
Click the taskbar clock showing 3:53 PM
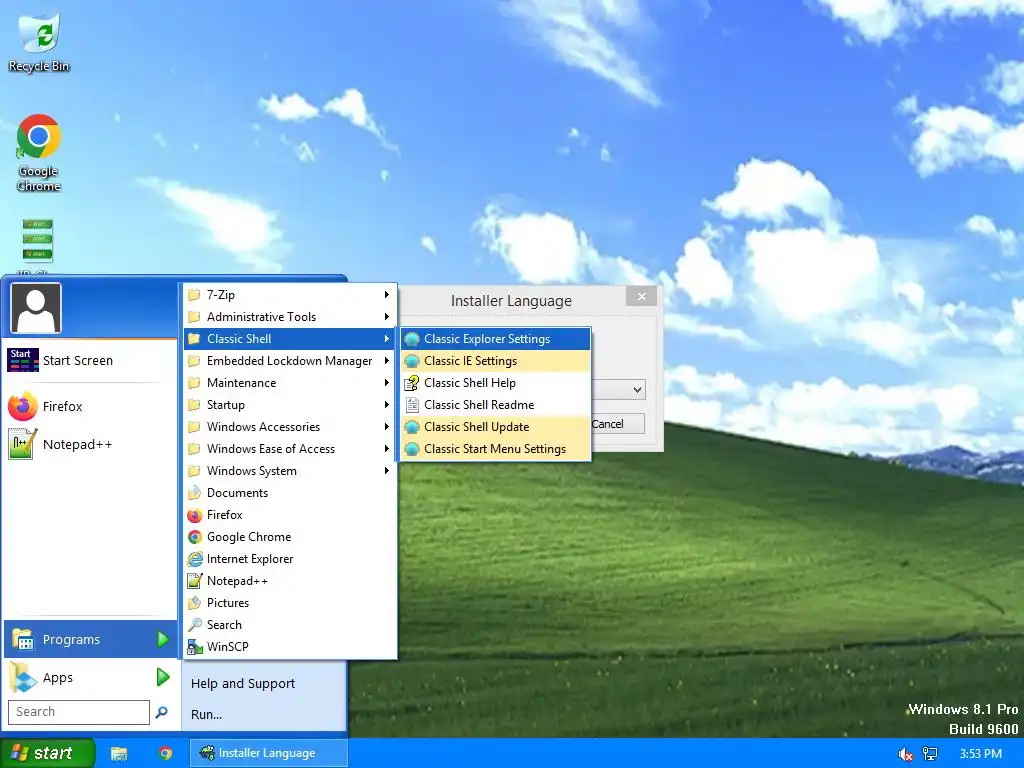click(x=980, y=754)
